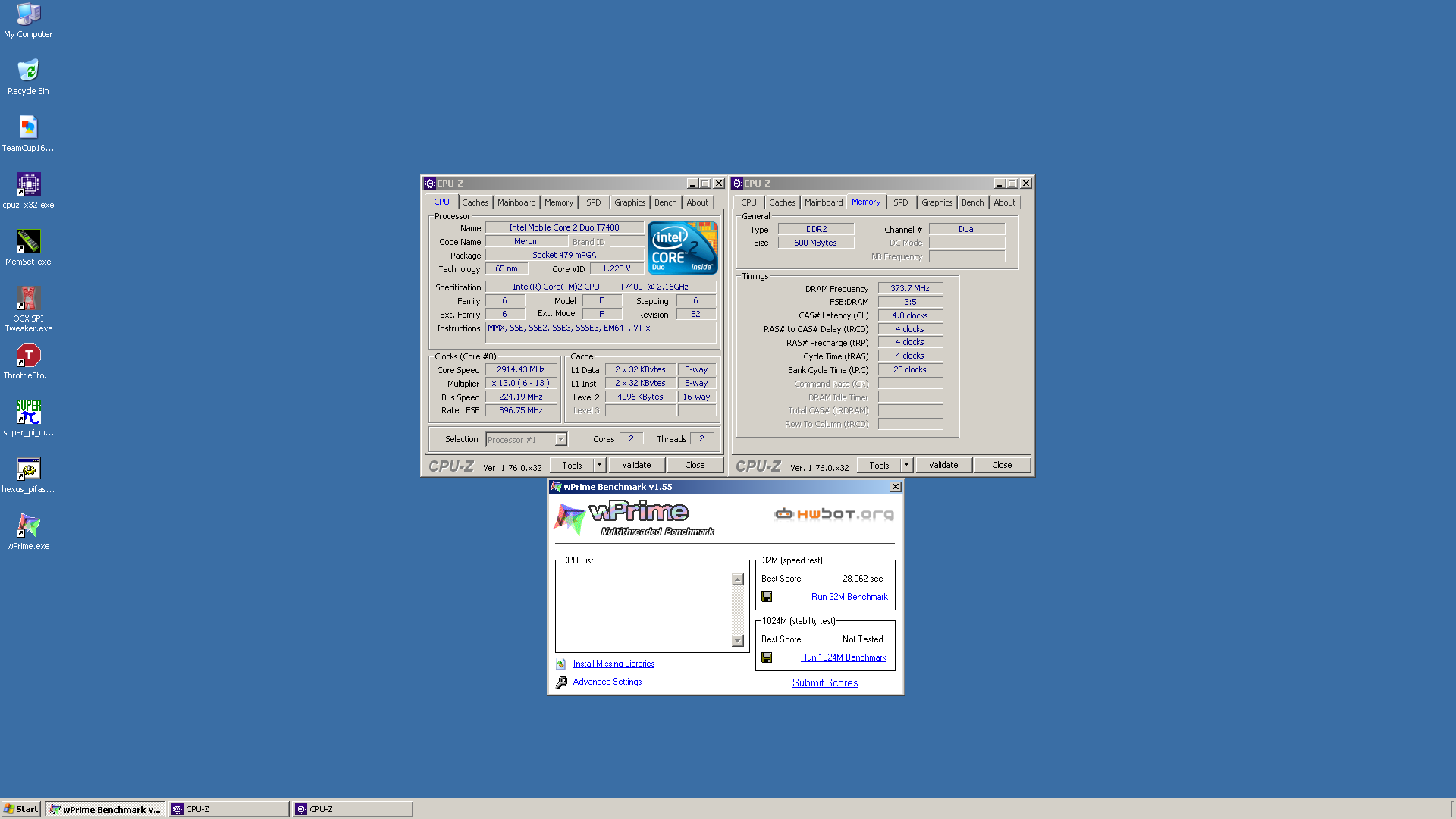1456x819 pixels.
Task: Select the ThrottleStop desktop shortcut
Action: [x=28, y=361]
